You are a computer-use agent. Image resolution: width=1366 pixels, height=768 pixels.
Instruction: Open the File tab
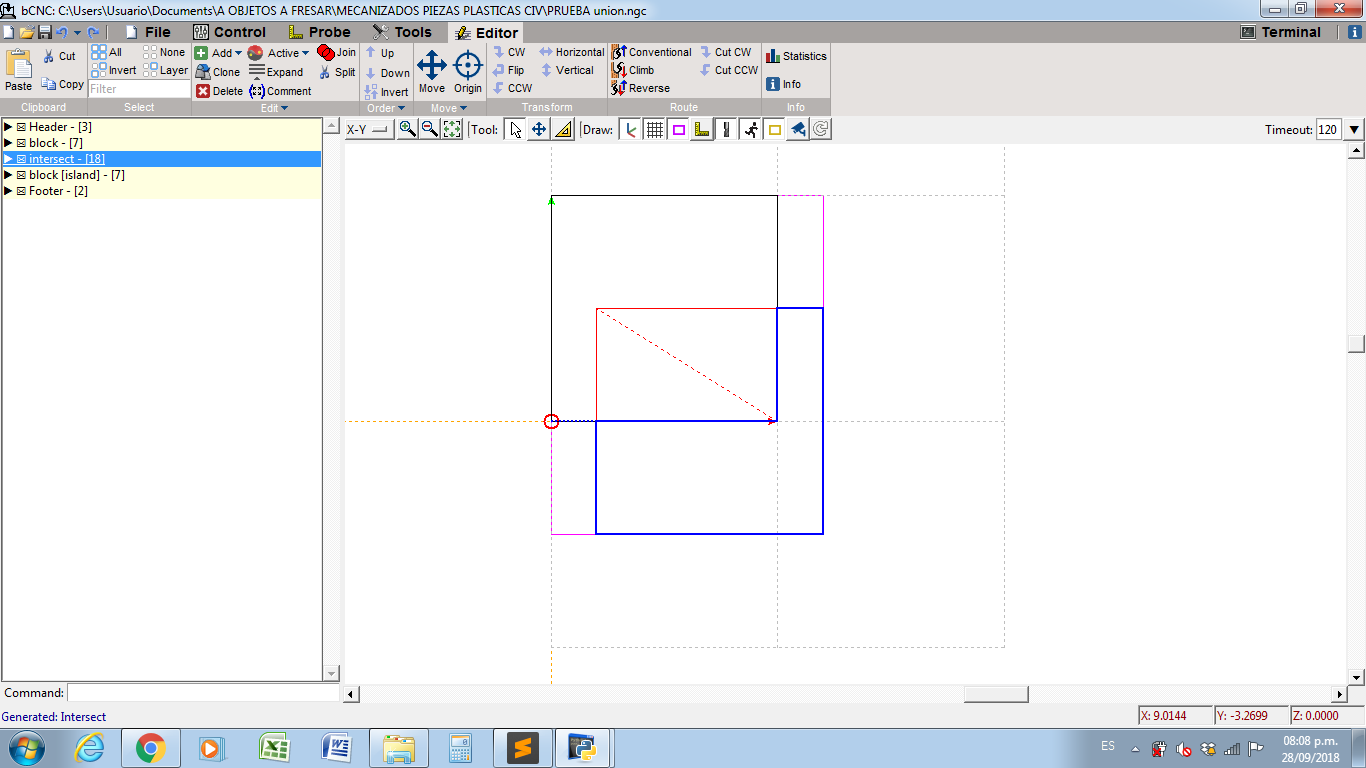pyautogui.click(x=146, y=32)
